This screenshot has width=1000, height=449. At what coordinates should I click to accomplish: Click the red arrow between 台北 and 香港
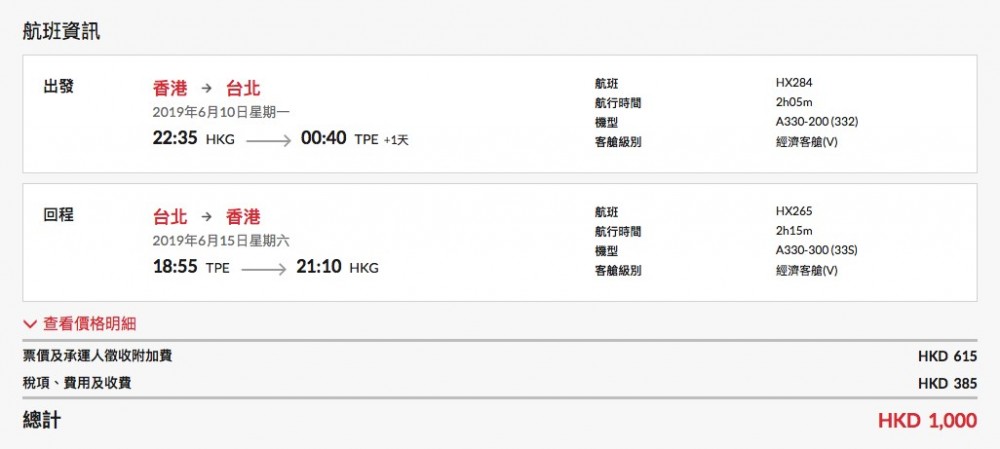point(206,217)
